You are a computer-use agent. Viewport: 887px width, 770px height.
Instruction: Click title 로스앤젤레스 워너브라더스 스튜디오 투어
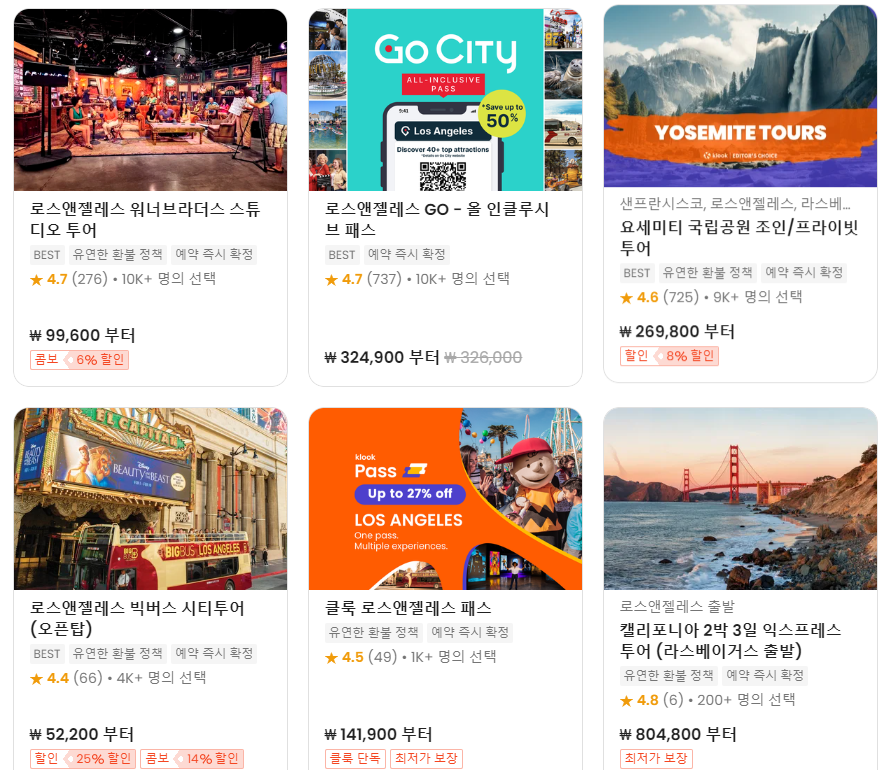[x=145, y=220]
